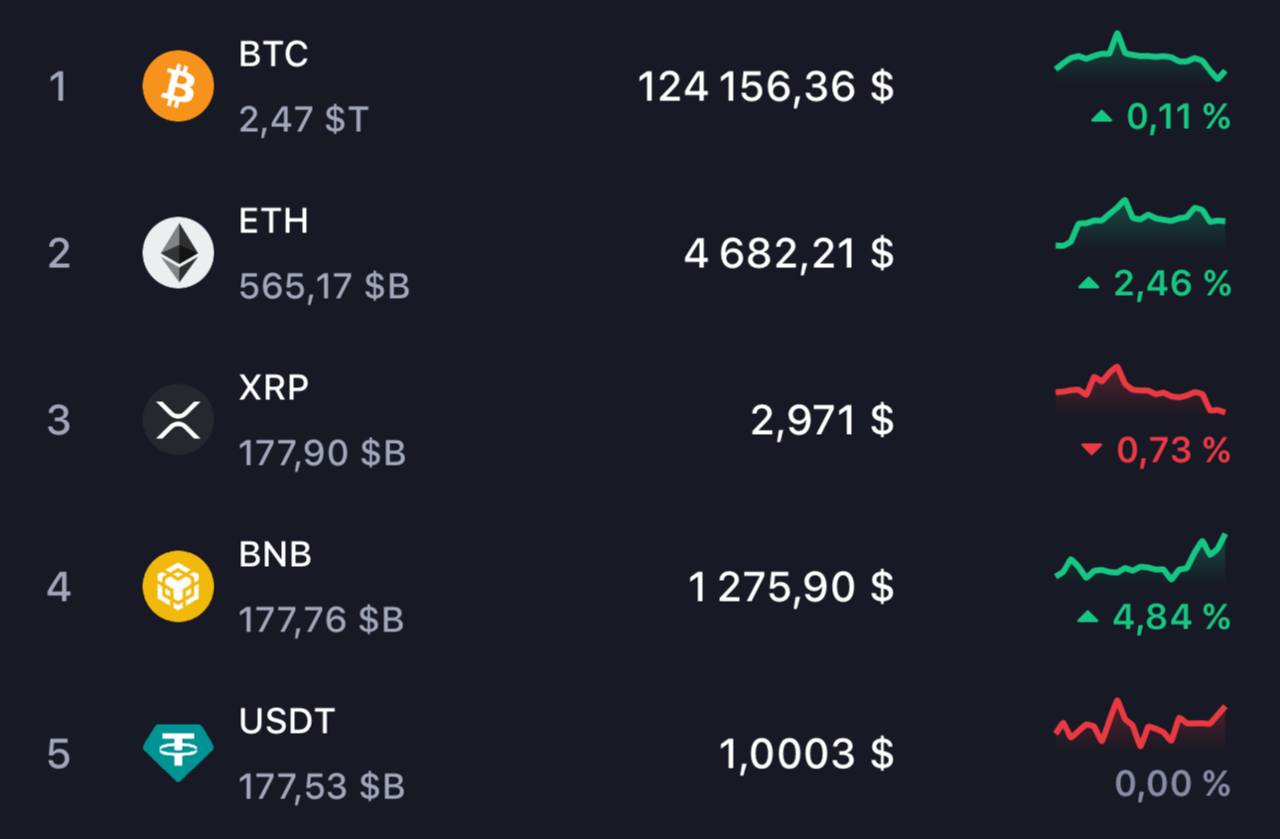Click the USDT 0,00 % change value
This screenshot has width=1280, height=839.
click(1172, 784)
